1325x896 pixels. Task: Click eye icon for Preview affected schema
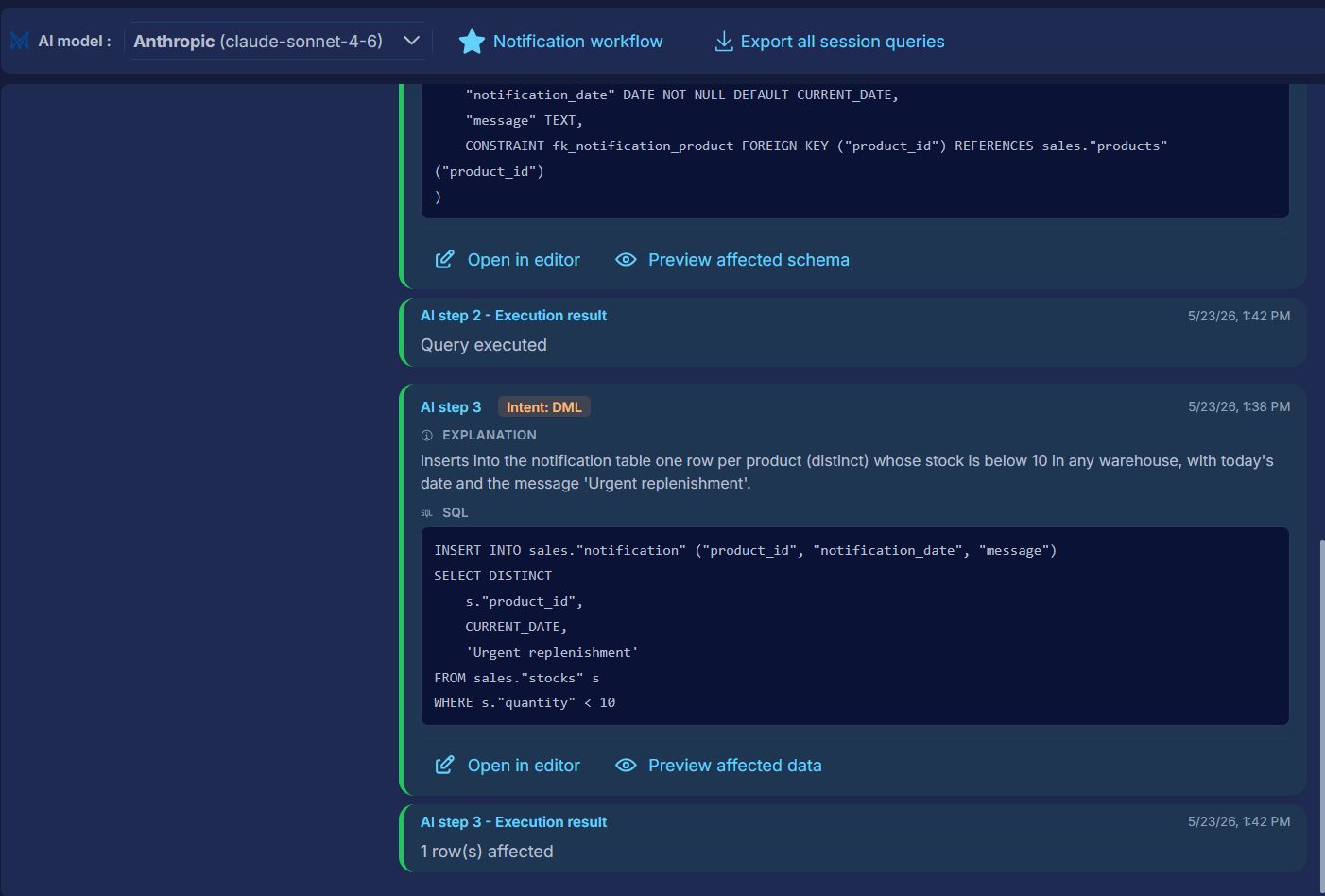point(626,260)
